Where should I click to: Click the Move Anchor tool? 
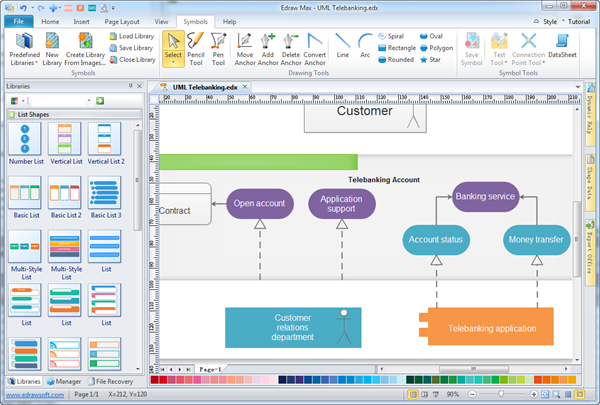pyautogui.click(x=245, y=49)
